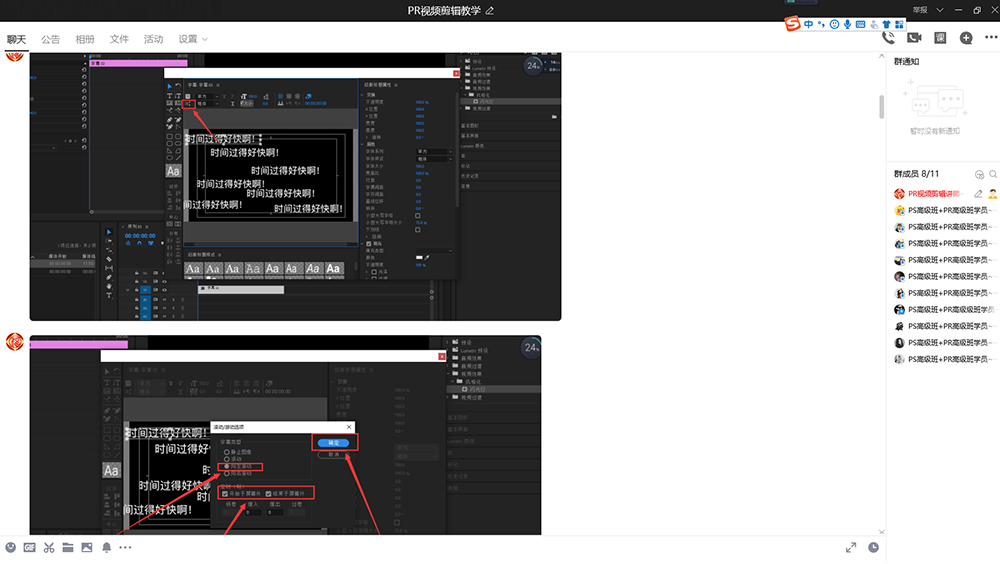Invite a member with the plus icon
1000x564 pixels.
(966, 38)
